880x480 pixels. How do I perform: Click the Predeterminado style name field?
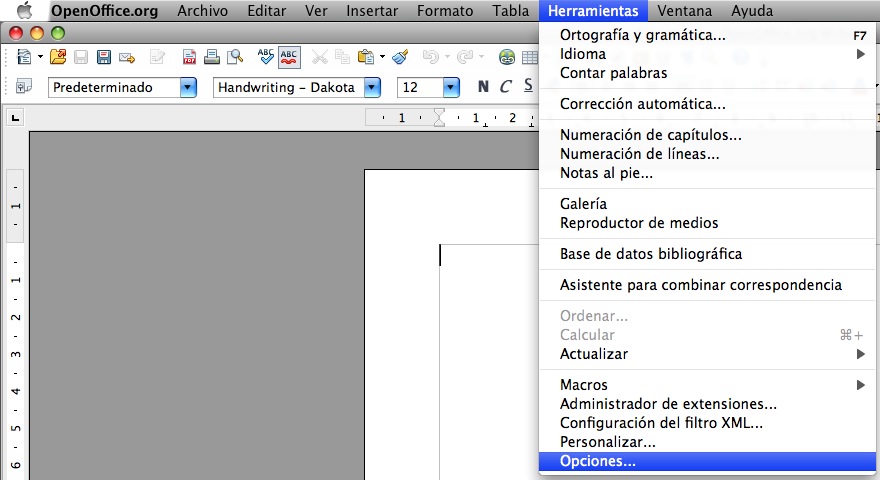click(114, 88)
